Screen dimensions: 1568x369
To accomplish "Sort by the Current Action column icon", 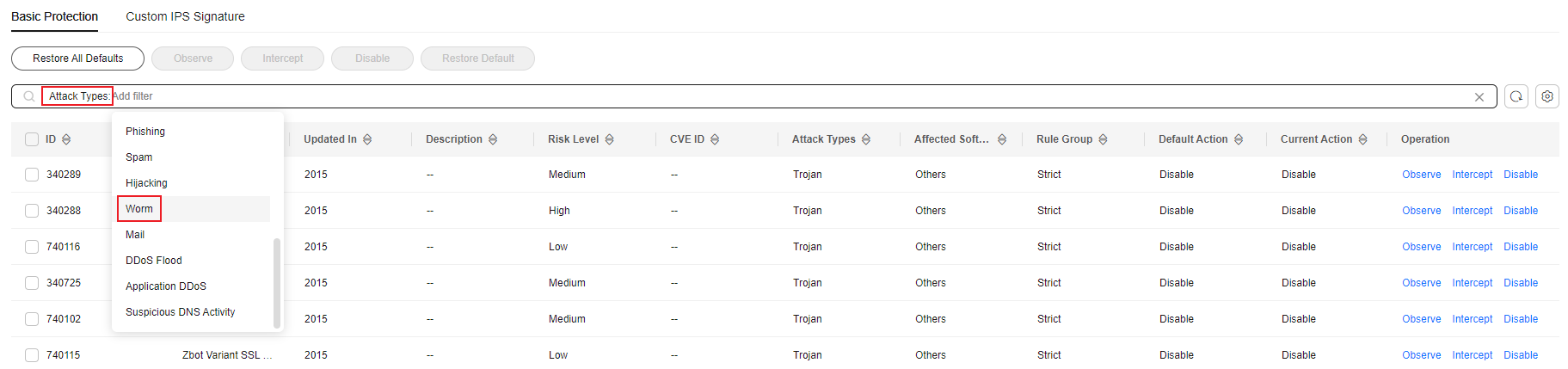I will point(1363,139).
